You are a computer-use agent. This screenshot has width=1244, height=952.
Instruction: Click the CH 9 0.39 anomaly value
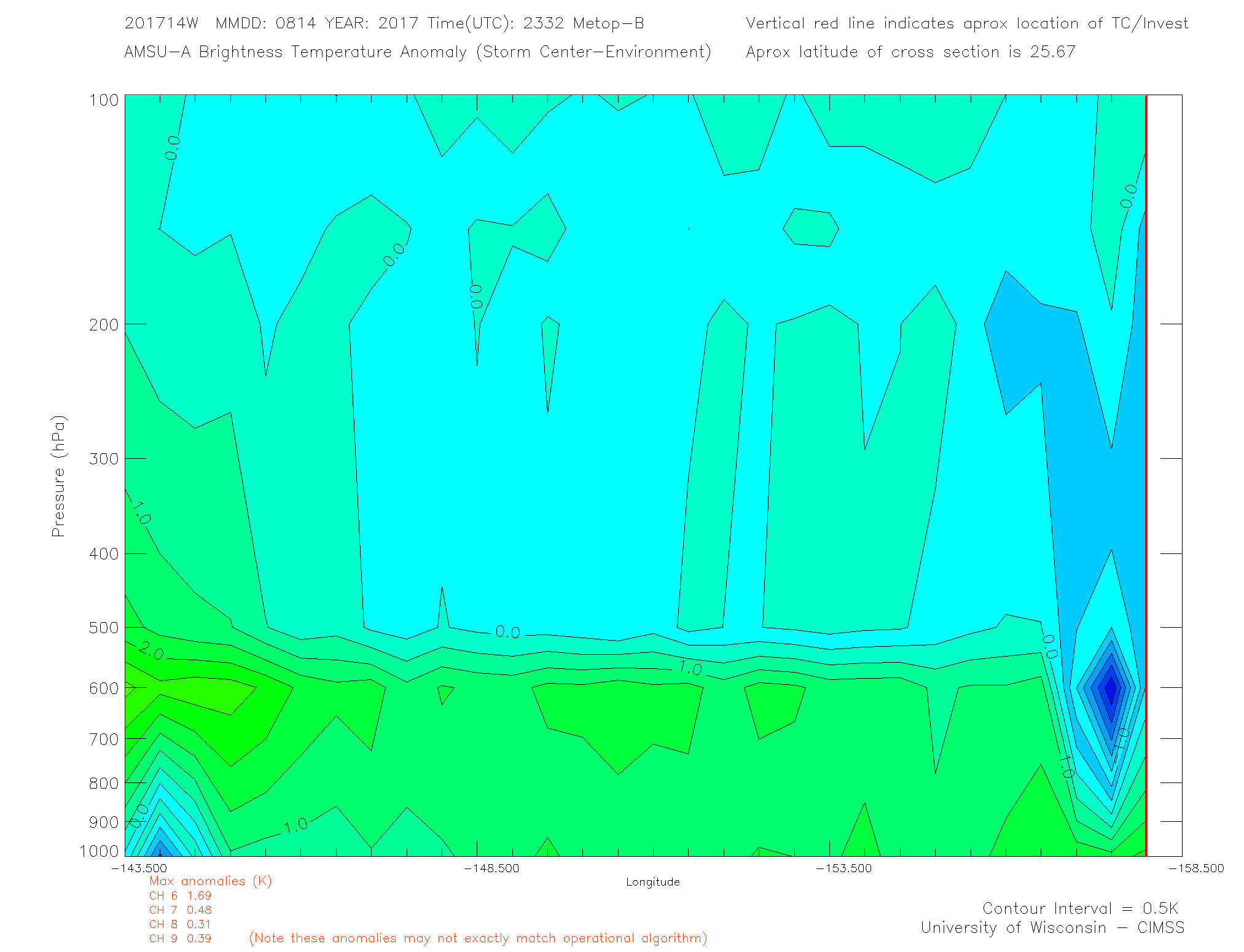pyautogui.click(x=180, y=938)
